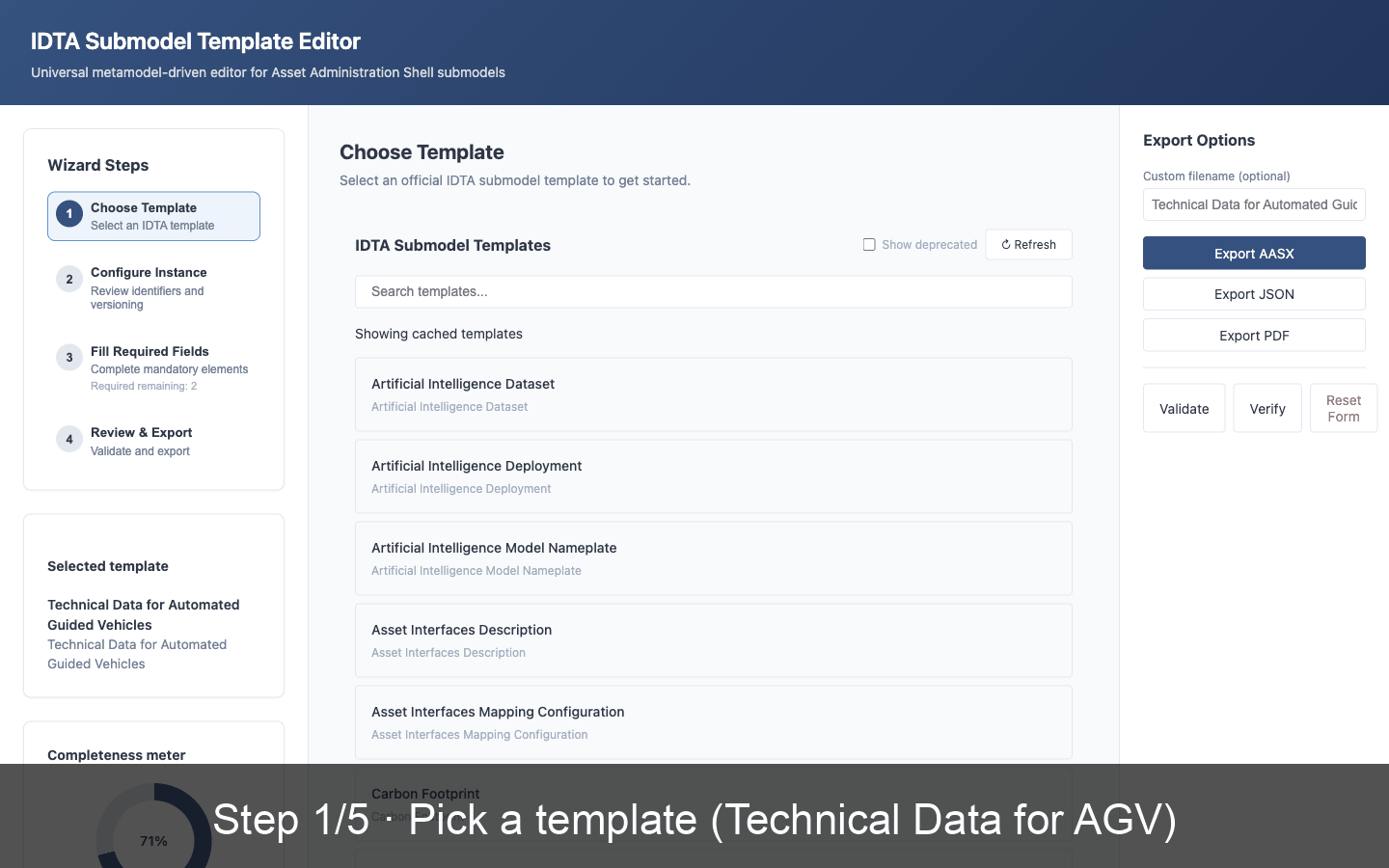1389x868 pixels.
Task: Click Export JSON
Action: coord(1254,293)
